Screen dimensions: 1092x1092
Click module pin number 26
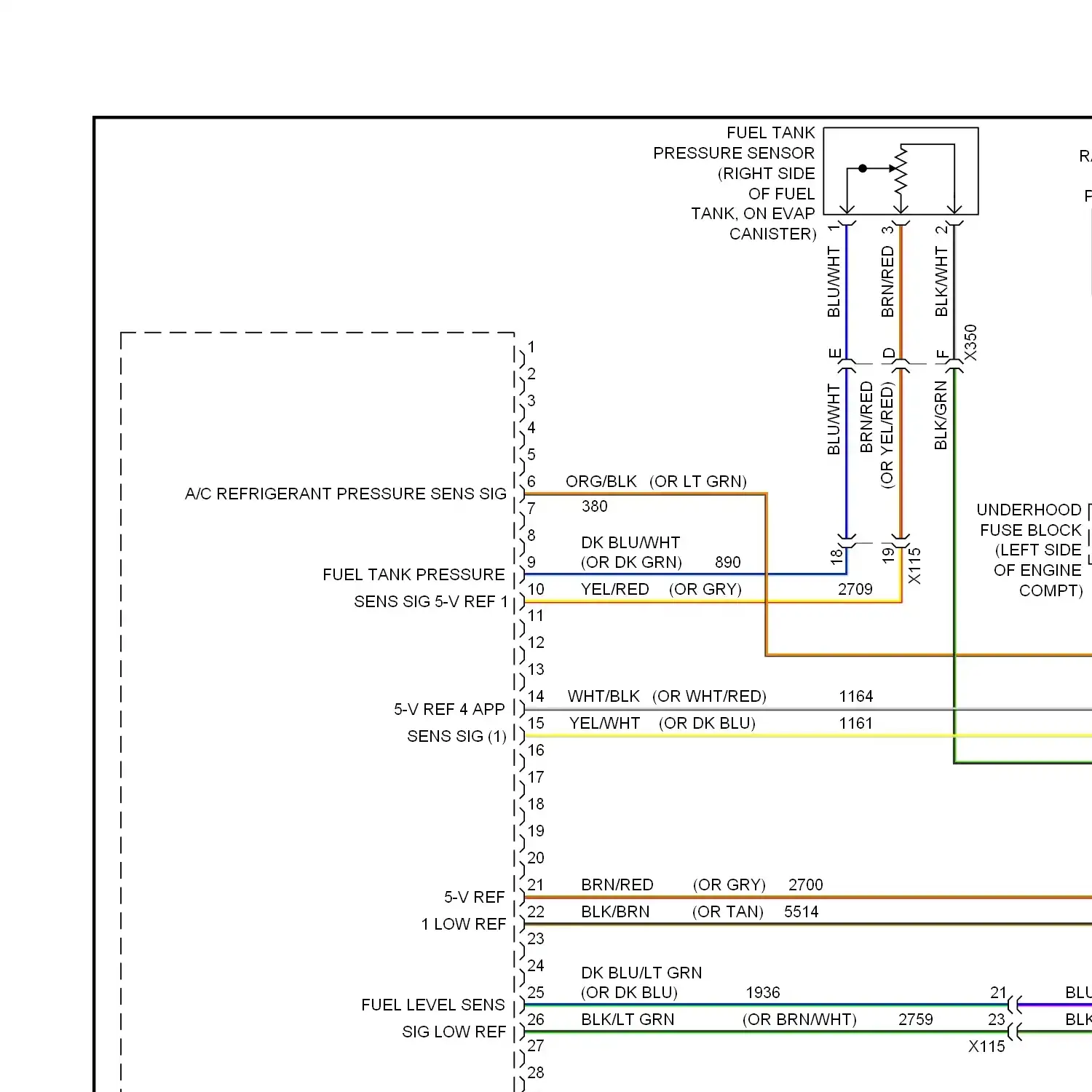point(536,1019)
